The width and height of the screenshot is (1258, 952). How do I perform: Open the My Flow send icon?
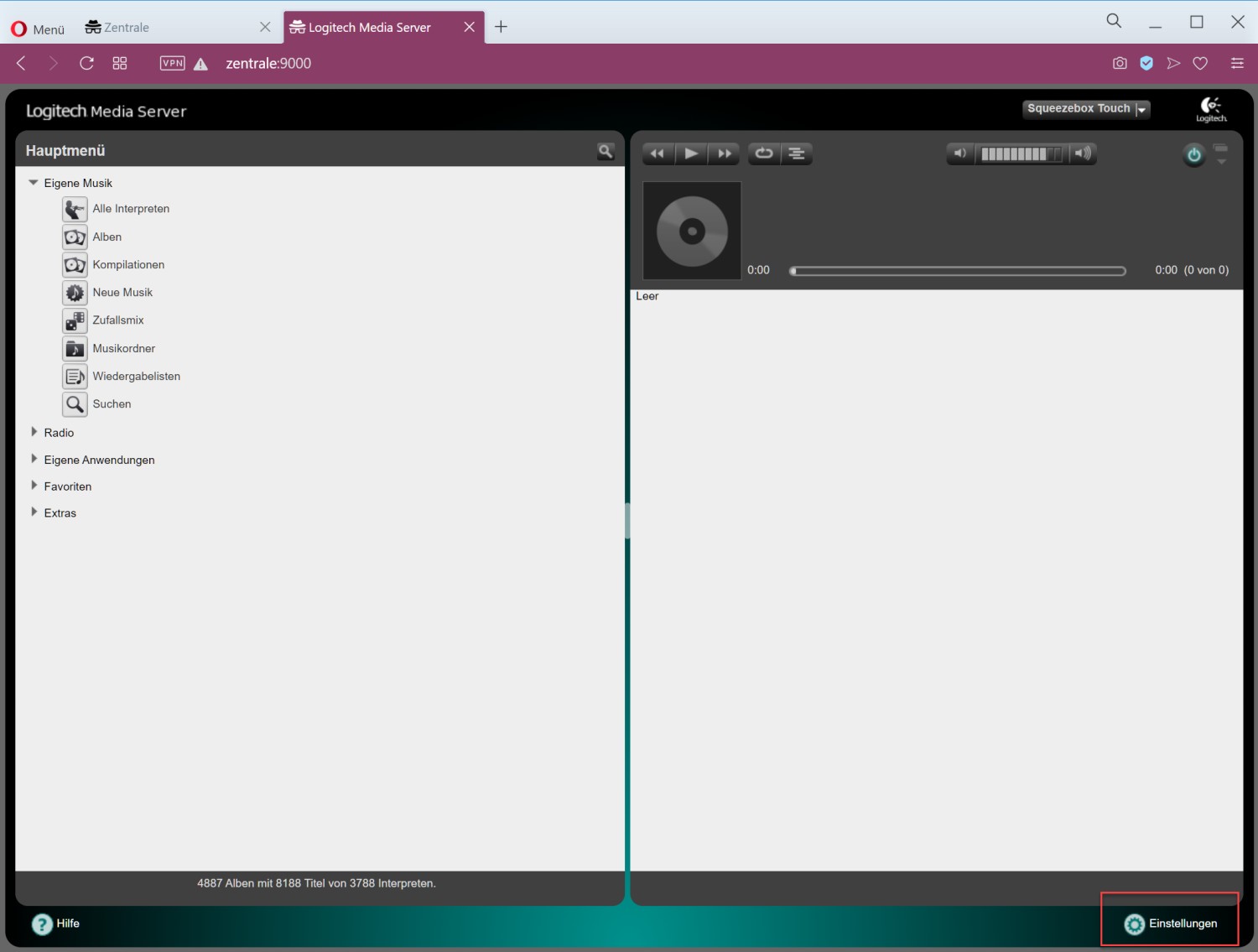pos(1173,63)
